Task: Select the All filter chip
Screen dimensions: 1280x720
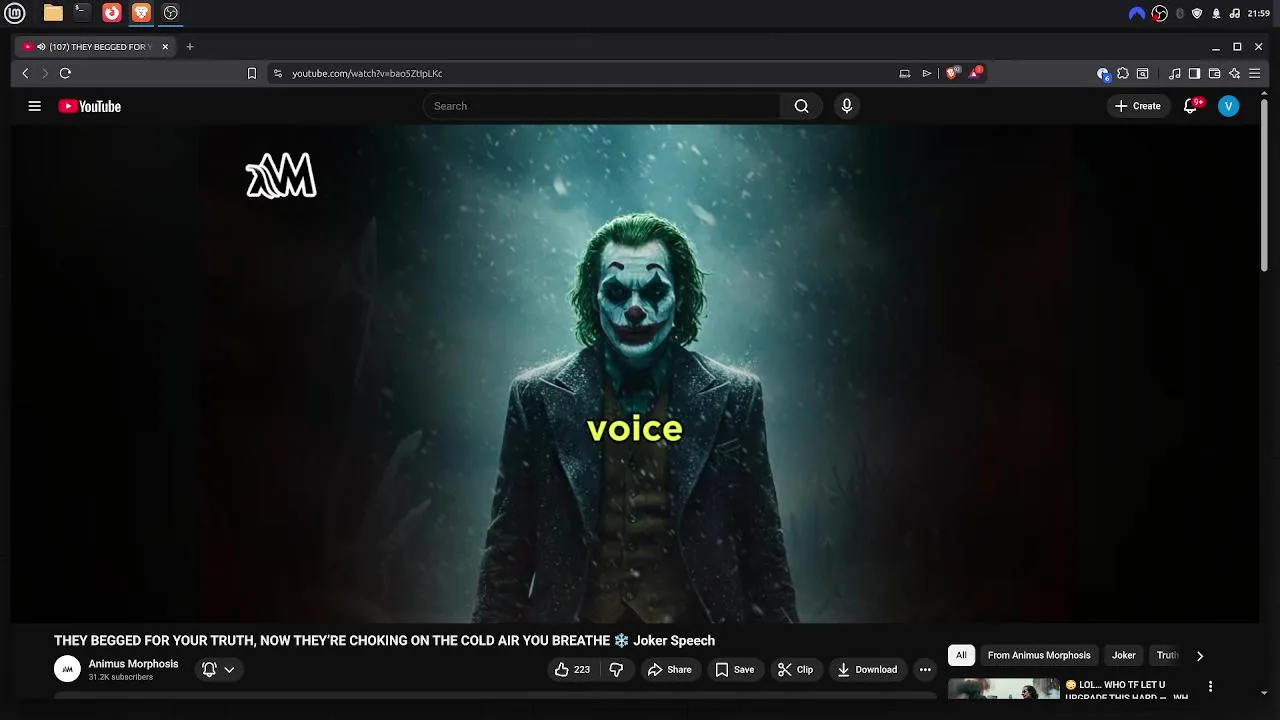Action: tap(961, 656)
